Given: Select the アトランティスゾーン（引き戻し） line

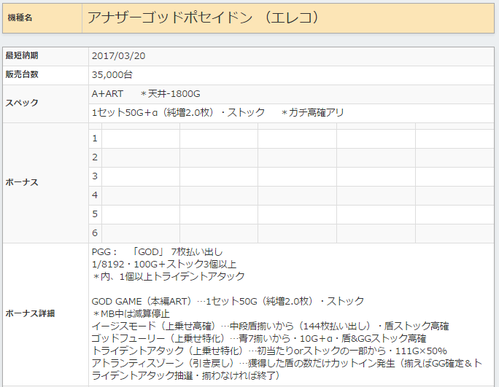Looking at the screenshot, I should [x=287, y=369].
